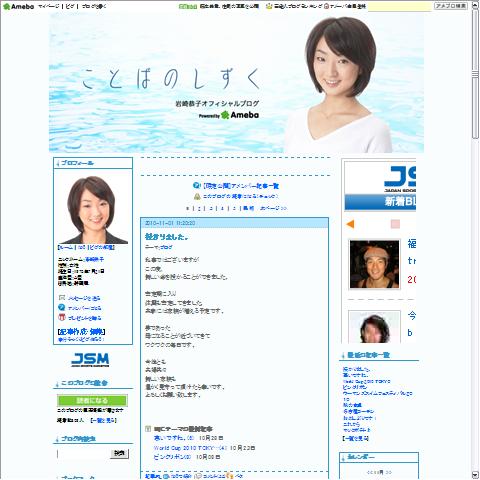Click the gift present icon in the profile
The image size is (480, 480).
(62, 317)
